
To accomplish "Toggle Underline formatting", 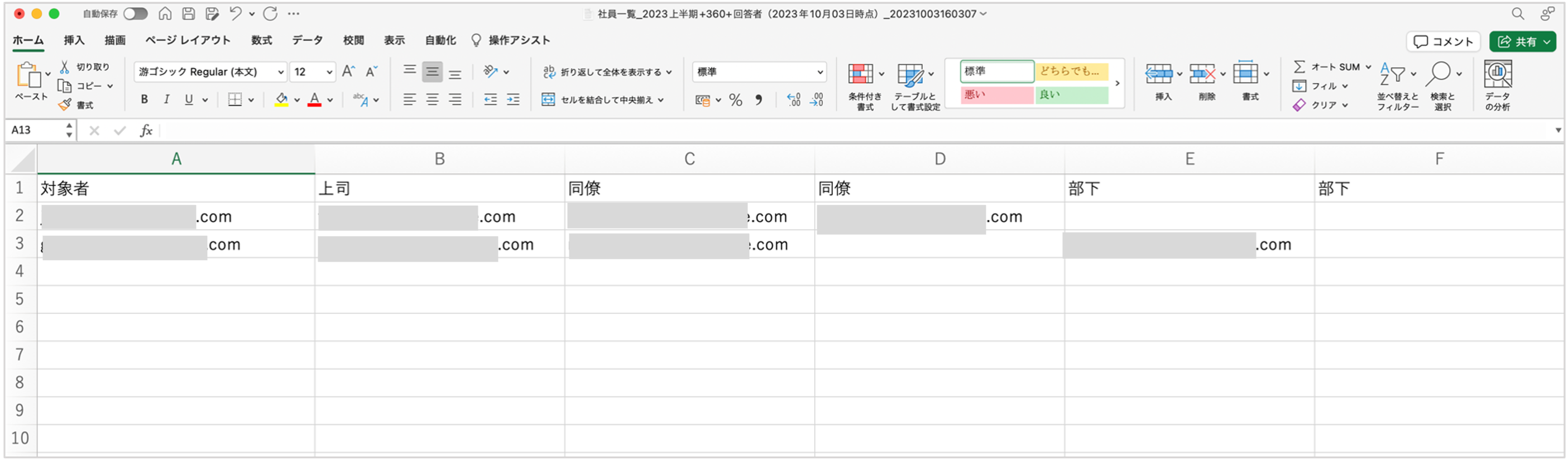I will click(189, 99).
